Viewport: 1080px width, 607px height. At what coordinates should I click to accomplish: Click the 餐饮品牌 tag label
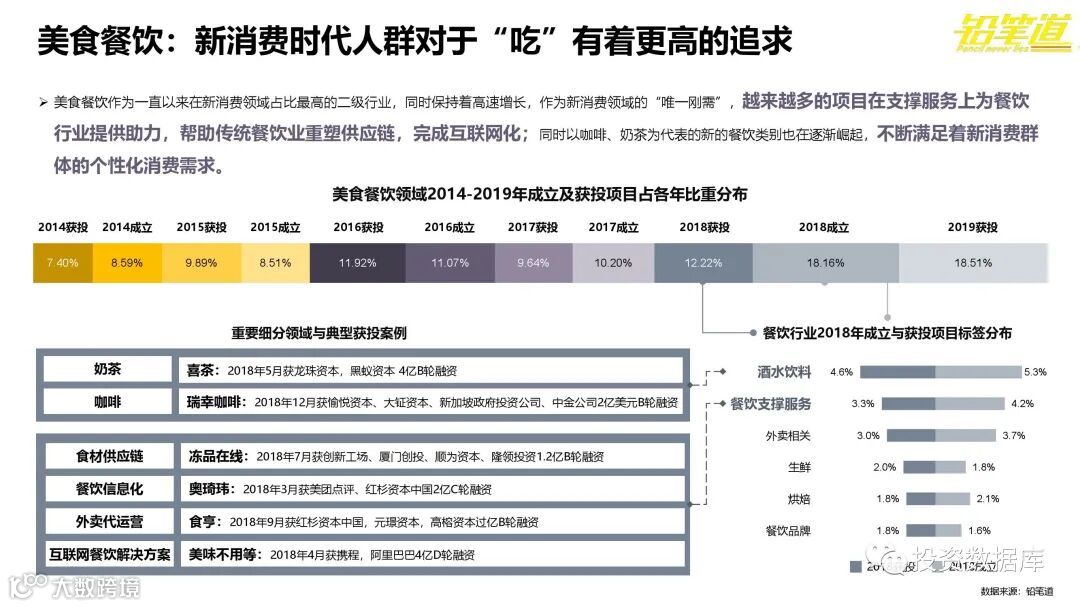tap(788, 531)
